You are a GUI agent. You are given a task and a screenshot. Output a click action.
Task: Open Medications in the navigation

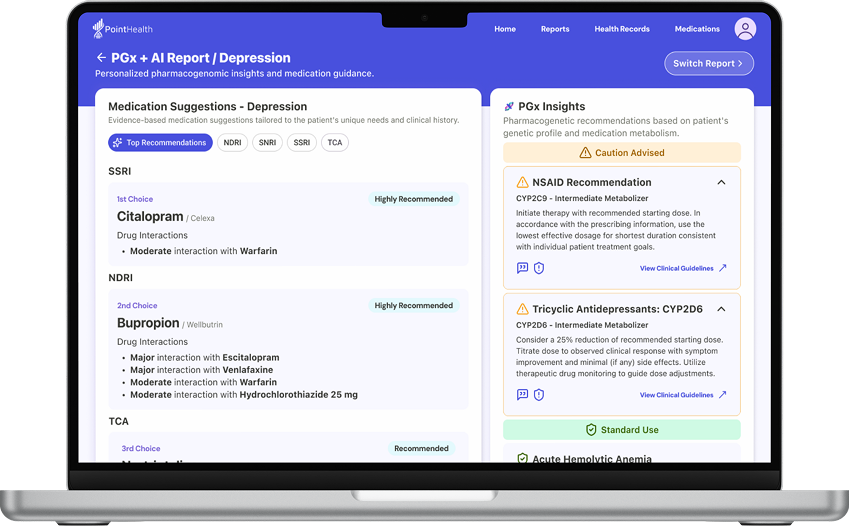[x=697, y=29]
